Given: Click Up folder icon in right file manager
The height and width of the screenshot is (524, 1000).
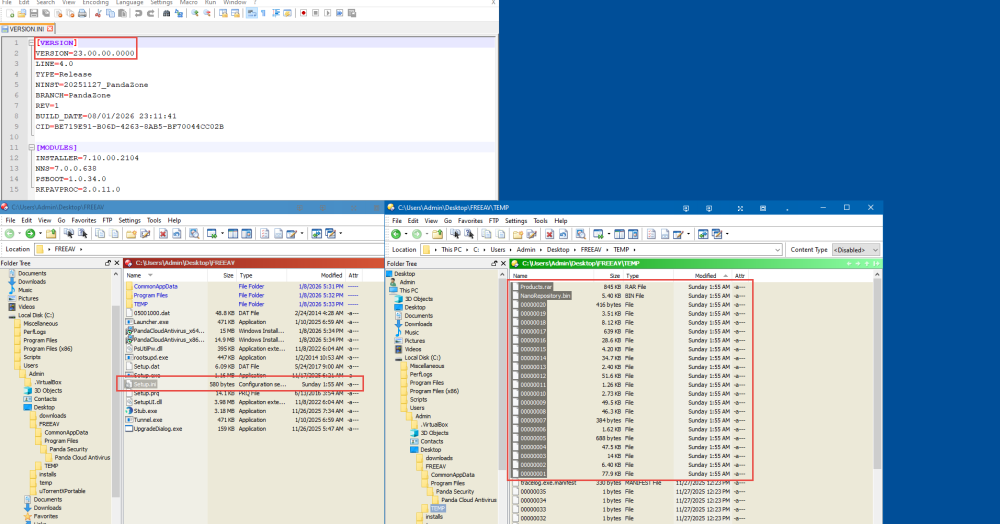Looking at the screenshot, I should pyautogui.click(x=437, y=234).
